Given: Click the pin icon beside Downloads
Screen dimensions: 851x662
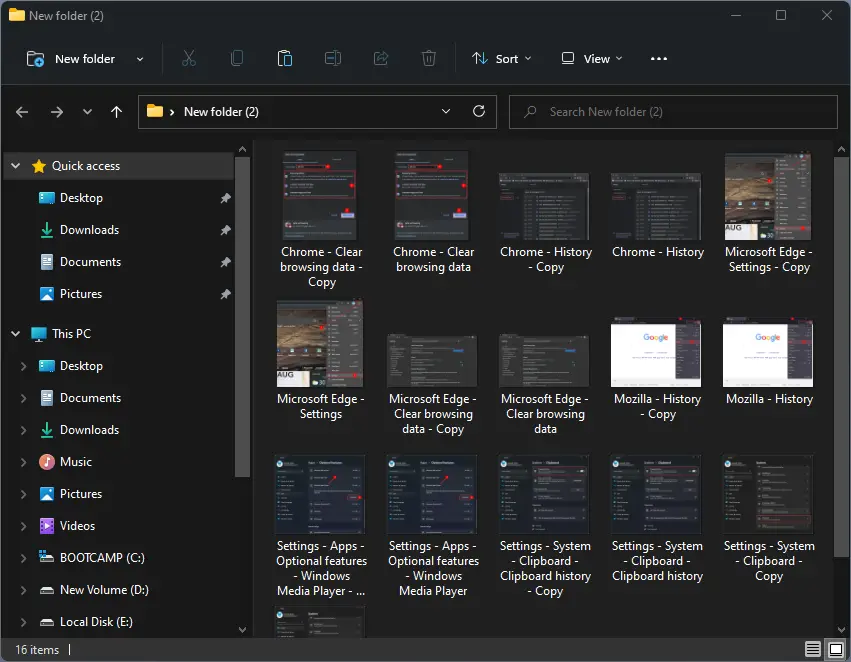Looking at the screenshot, I should point(225,230).
